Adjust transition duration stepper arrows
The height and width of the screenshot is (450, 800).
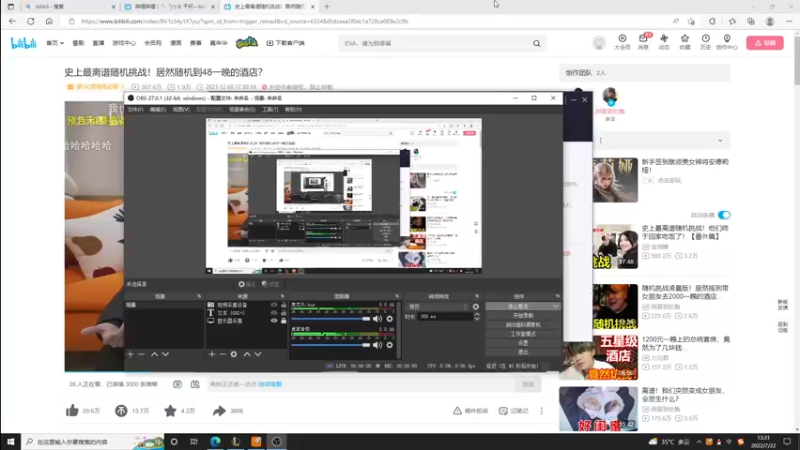pyautogui.click(x=477, y=316)
